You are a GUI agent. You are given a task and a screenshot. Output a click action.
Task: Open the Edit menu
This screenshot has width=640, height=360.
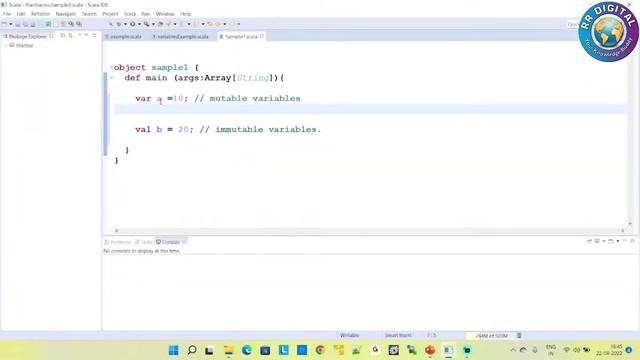point(21,14)
